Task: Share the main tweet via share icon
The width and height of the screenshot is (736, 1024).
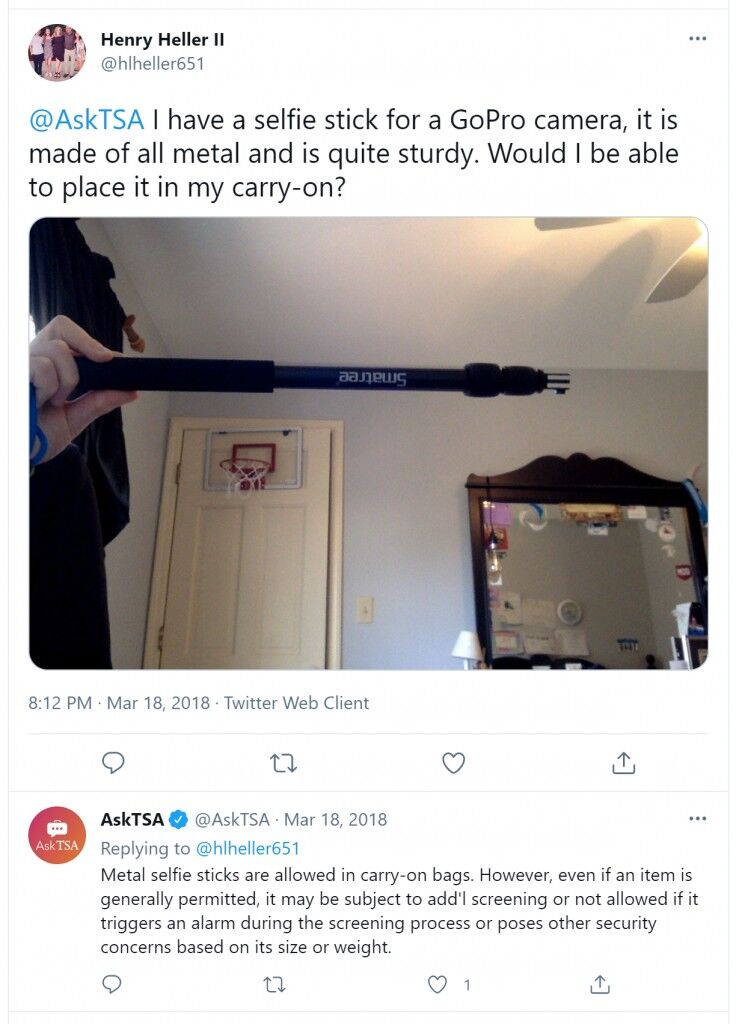Action: (624, 762)
